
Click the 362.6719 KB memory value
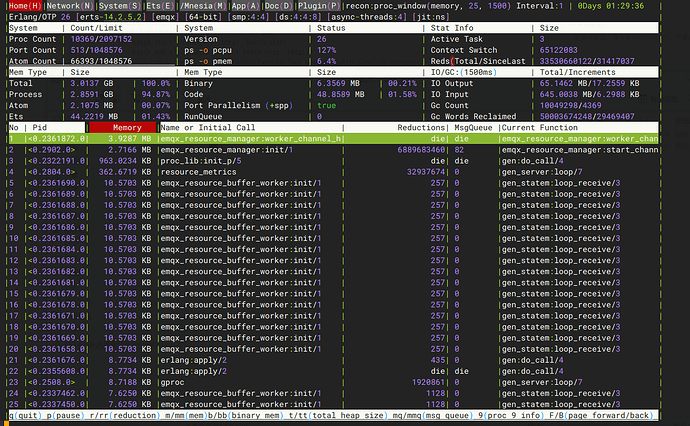click(125, 172)
